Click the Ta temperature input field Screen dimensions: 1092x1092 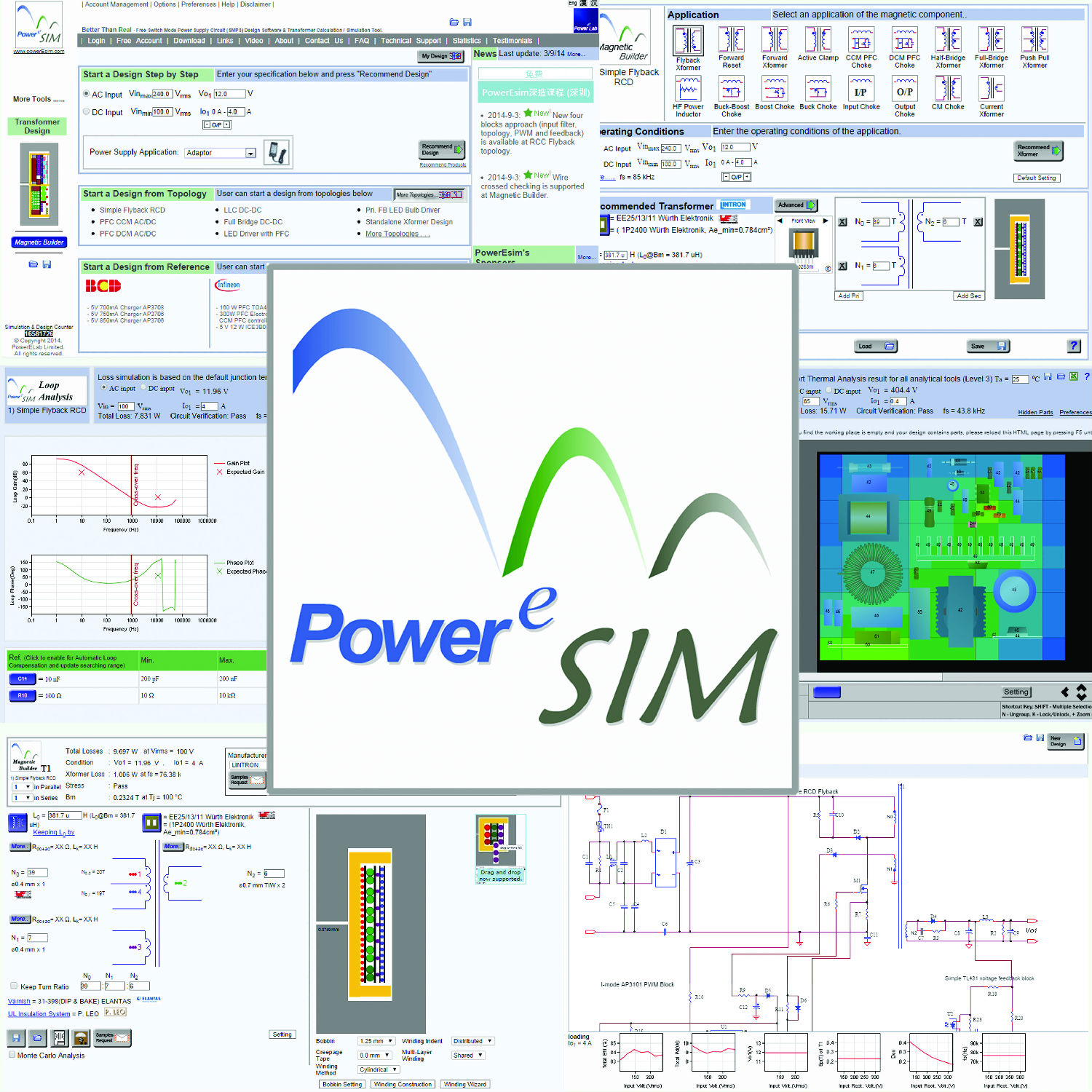pos(1019,379)
